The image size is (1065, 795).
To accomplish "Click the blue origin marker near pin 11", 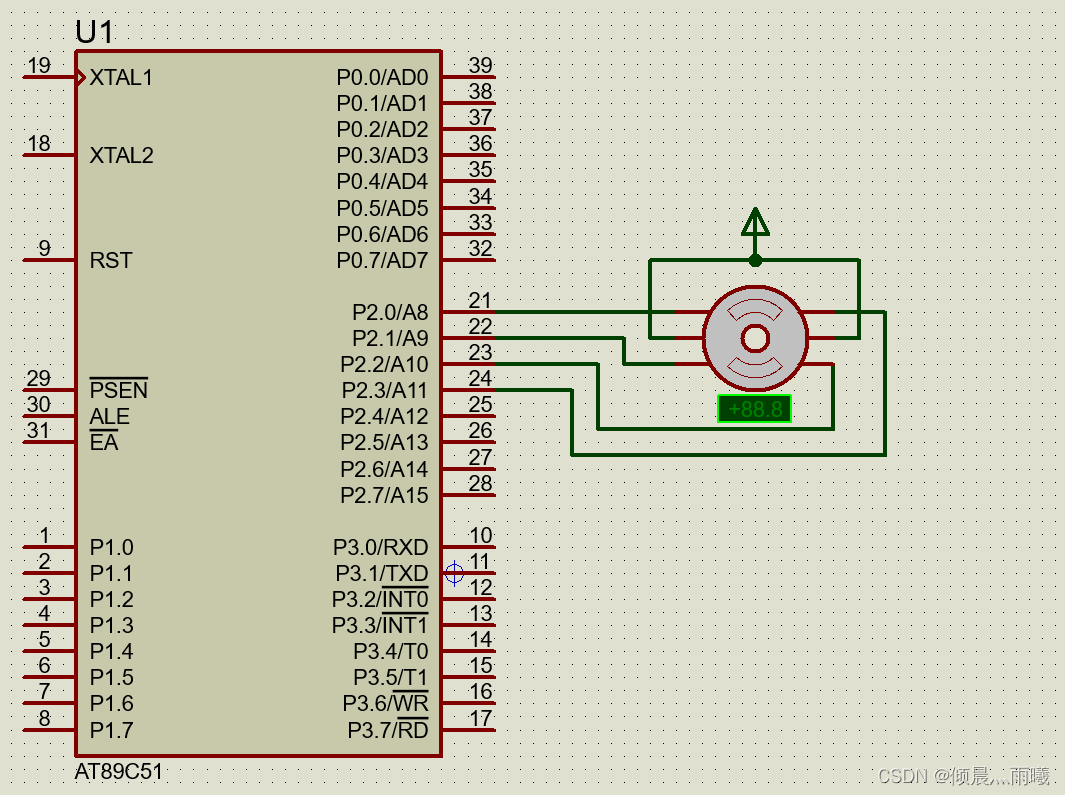I will coord(454,573).
